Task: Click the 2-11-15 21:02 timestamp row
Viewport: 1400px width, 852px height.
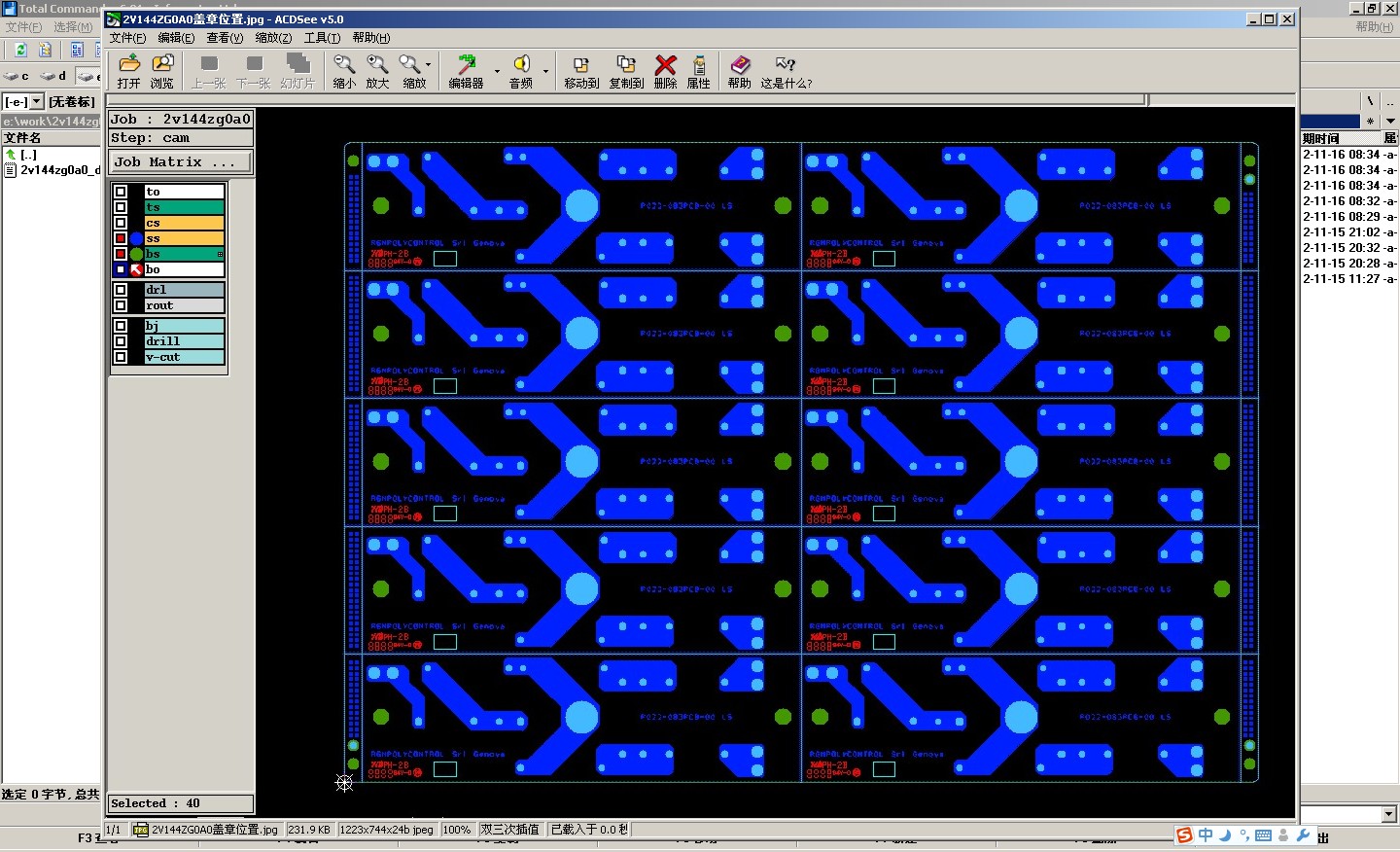Action: point(1349,232)
